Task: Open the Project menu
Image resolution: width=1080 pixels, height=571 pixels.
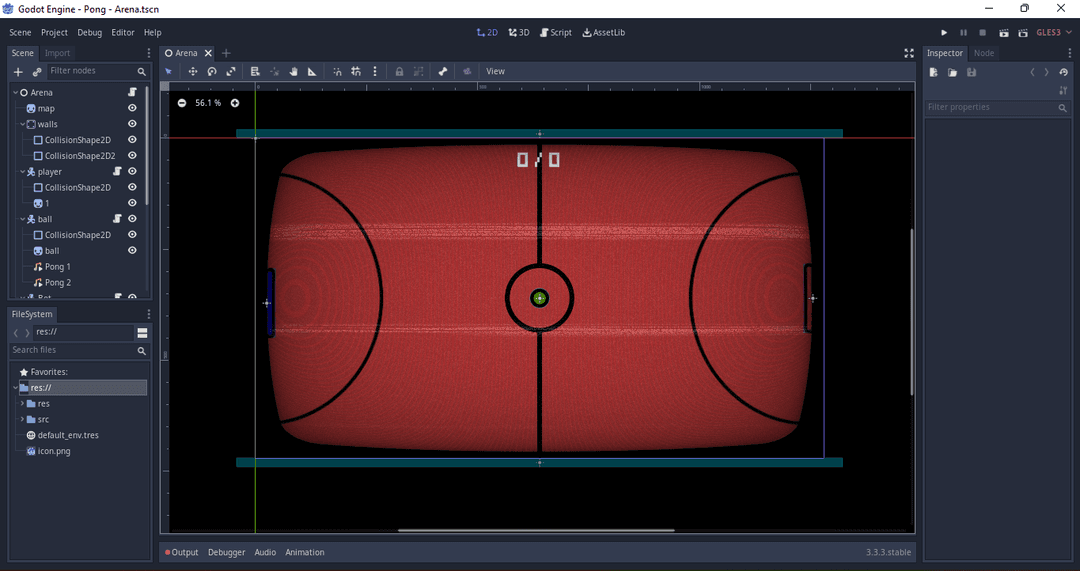Action: (x=54, y=33)
